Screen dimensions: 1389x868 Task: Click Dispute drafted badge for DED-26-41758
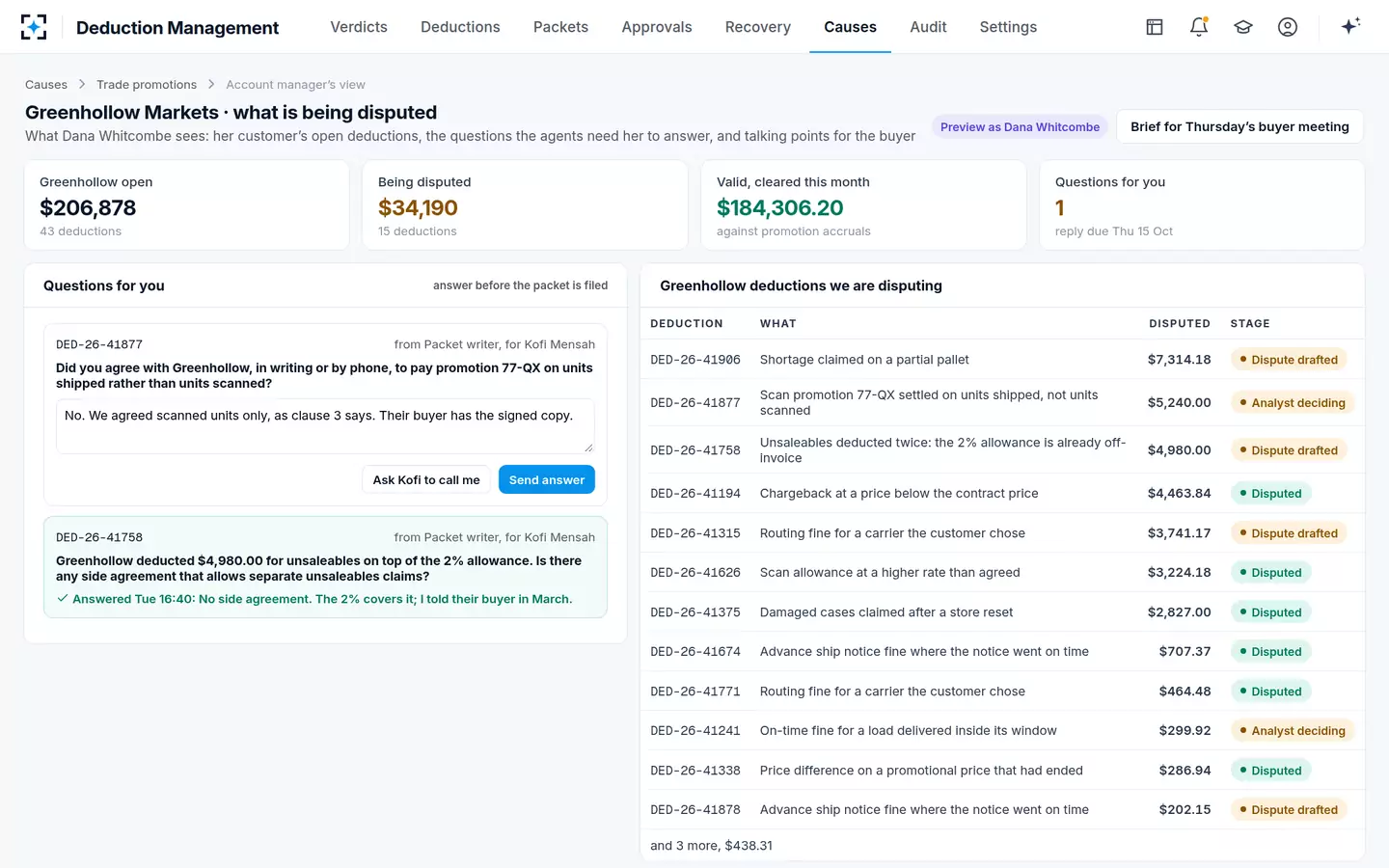[x=1289, y=450]
